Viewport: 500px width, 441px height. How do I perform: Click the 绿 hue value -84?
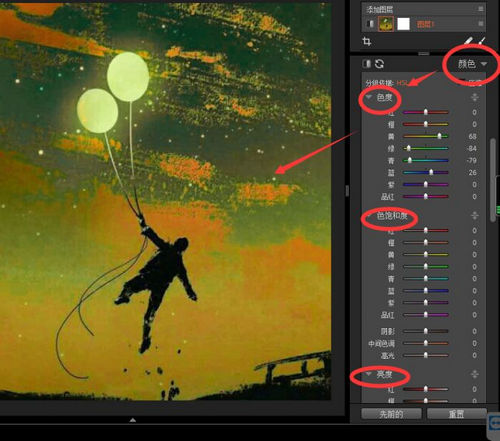click(x=472, y=148)
